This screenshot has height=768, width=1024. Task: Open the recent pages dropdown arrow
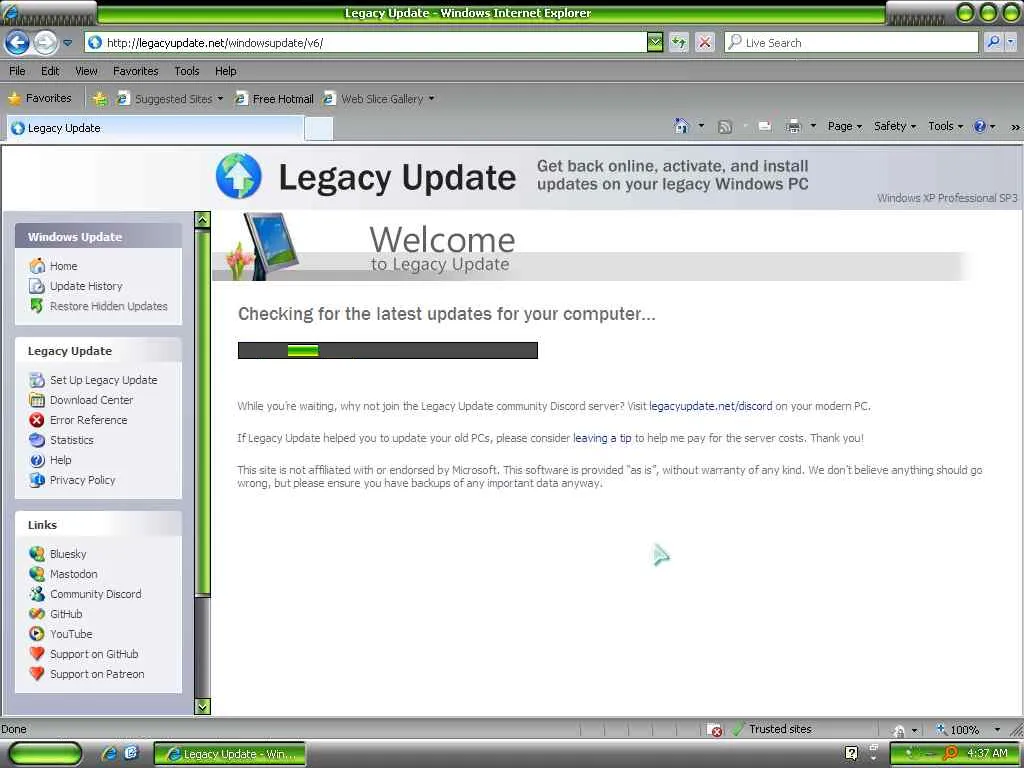(67, 43)
